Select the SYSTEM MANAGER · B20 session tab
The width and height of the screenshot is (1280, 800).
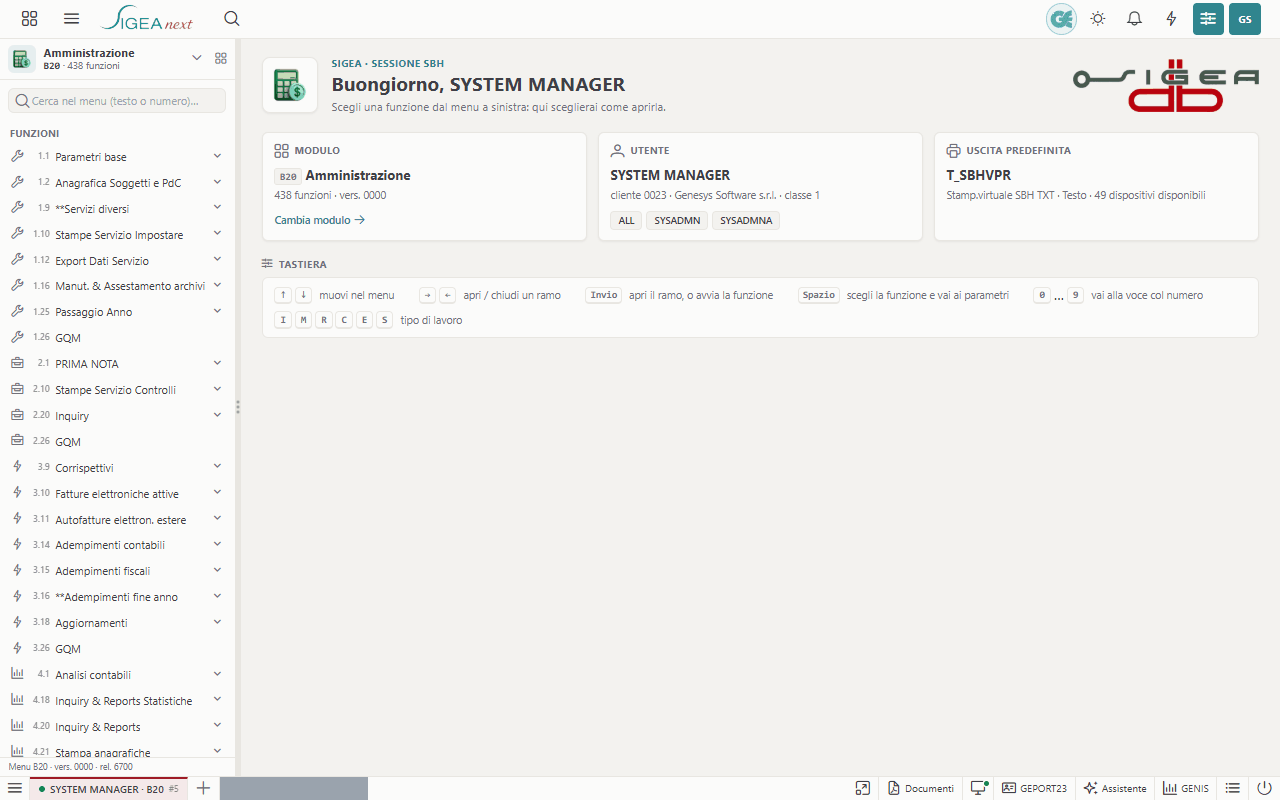(109, 789)
